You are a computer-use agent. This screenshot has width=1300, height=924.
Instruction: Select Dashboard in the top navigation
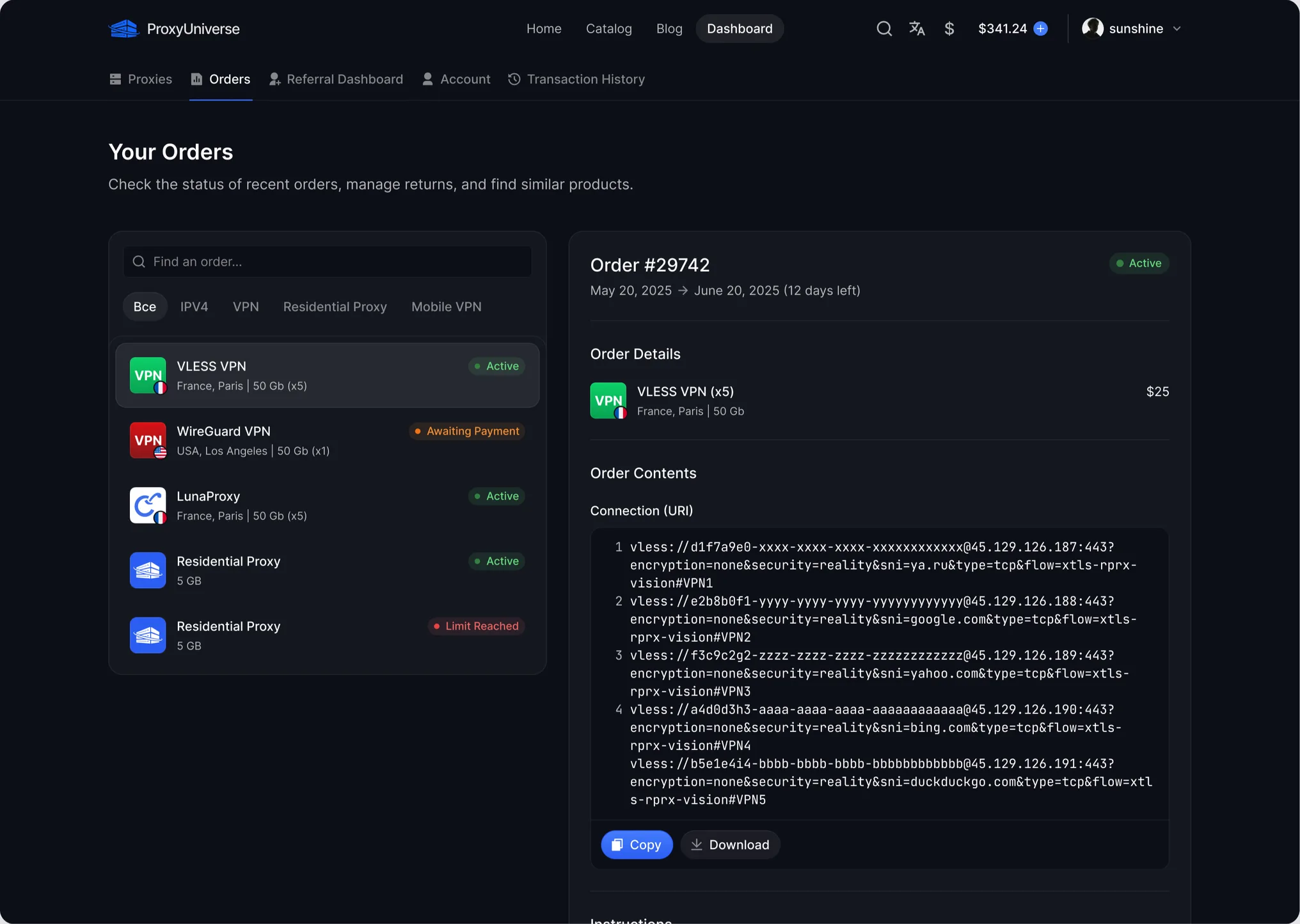click(740, 29)
